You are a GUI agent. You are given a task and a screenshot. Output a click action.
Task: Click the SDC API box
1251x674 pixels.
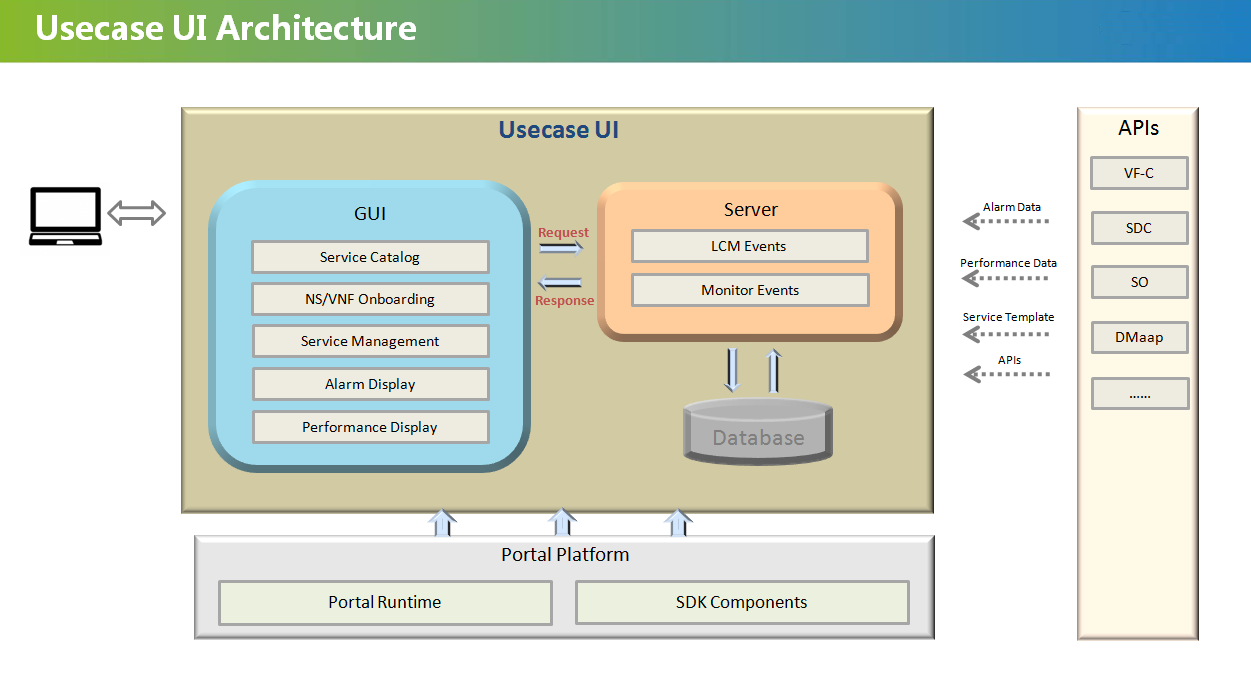[x=1139, y=228]
